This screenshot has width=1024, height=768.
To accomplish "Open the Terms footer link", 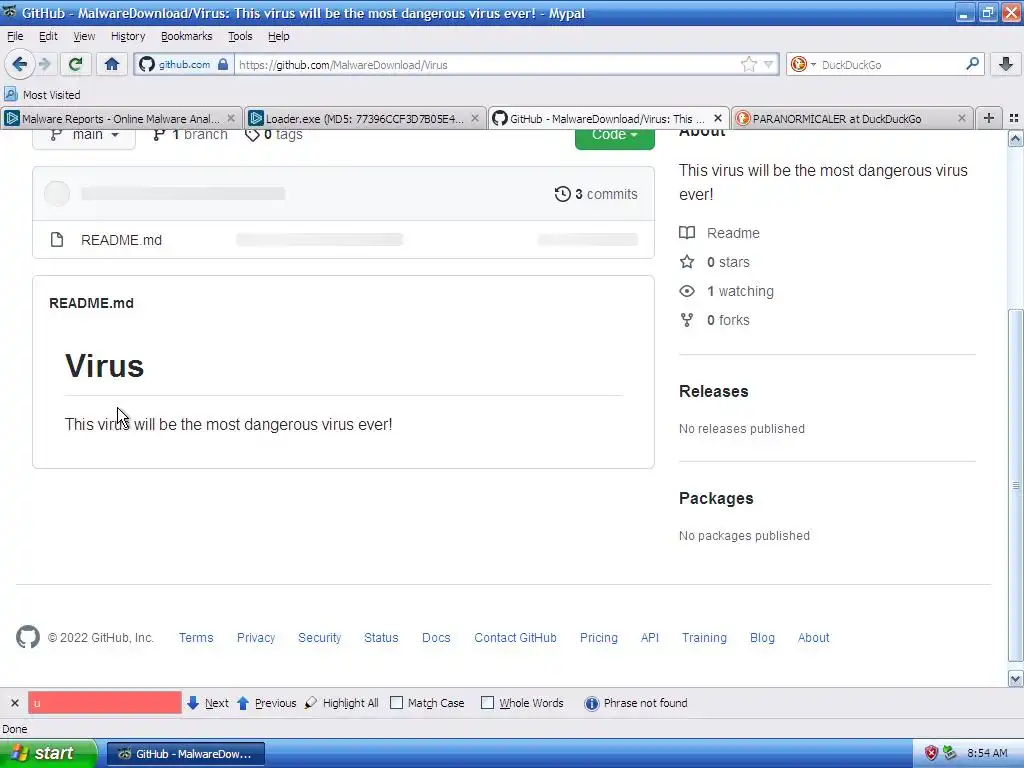I will (196, 637).
